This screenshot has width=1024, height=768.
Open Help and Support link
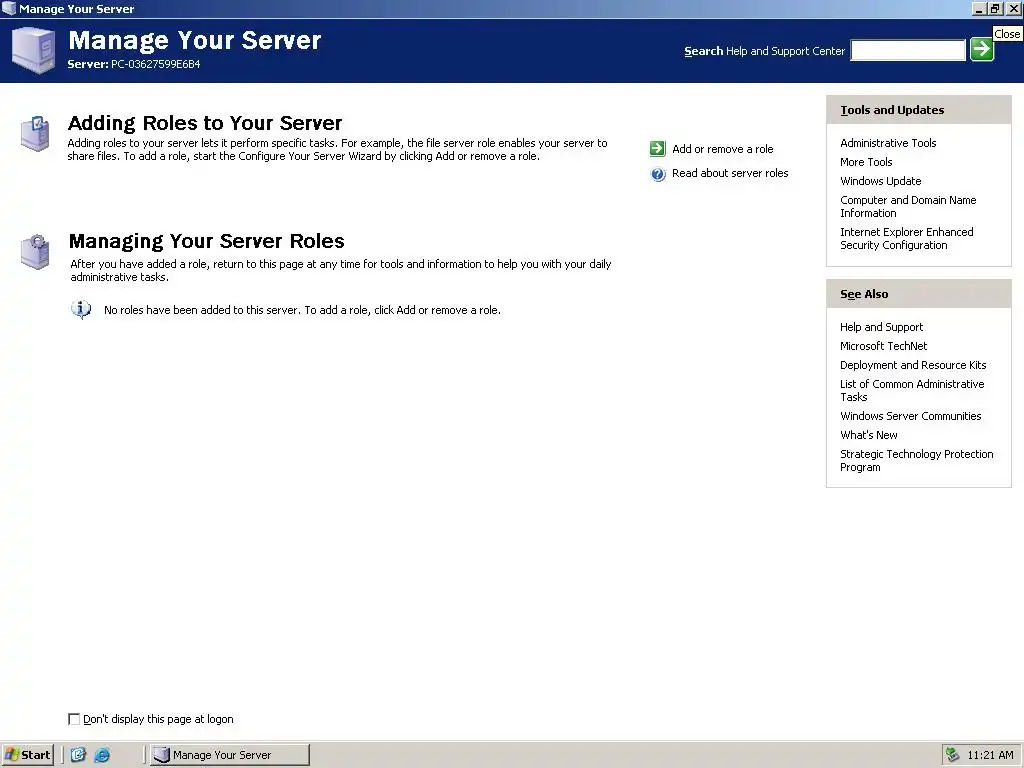point(881,327)
